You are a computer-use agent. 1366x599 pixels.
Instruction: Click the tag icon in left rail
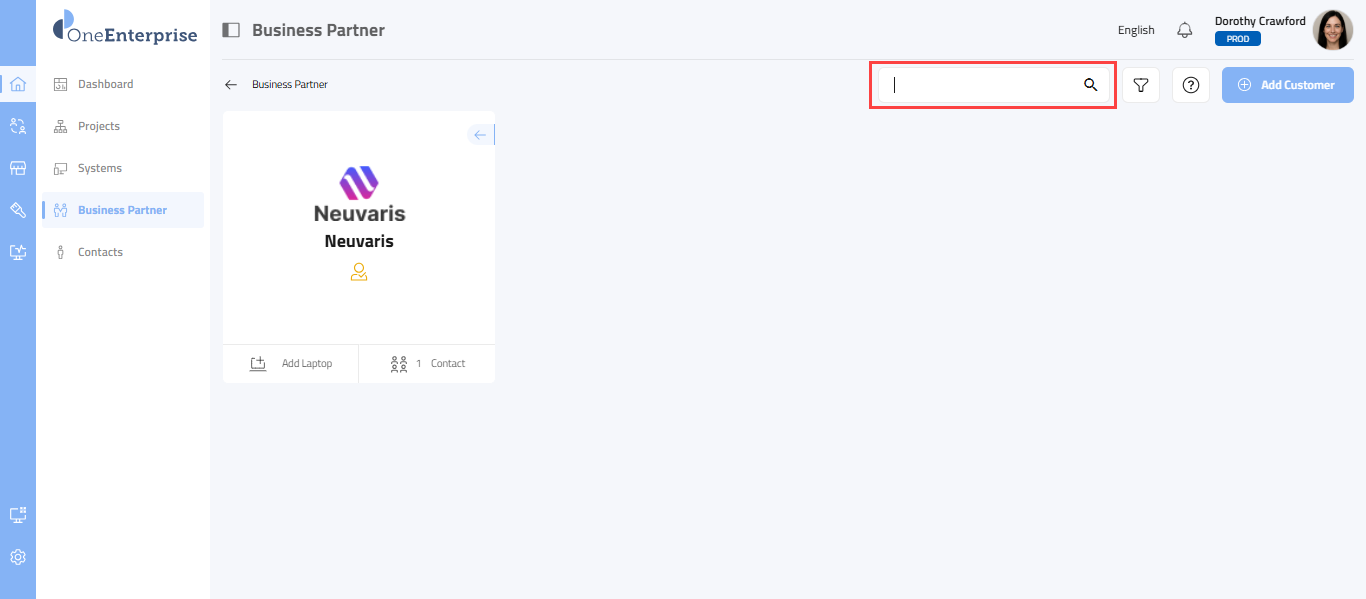17,210
